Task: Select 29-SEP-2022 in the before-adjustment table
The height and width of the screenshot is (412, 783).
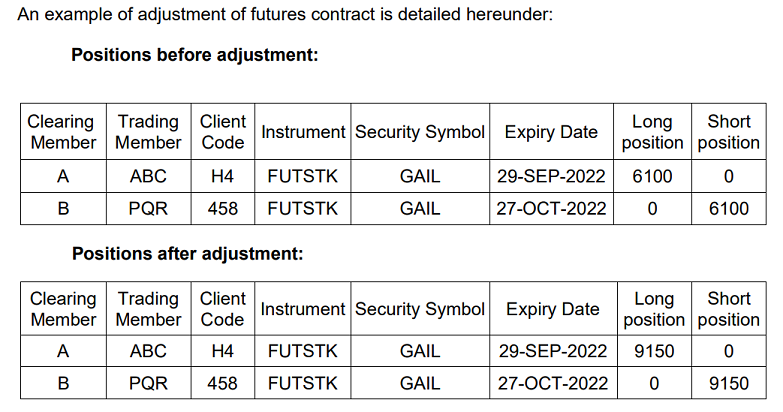Action: (551, 176)
